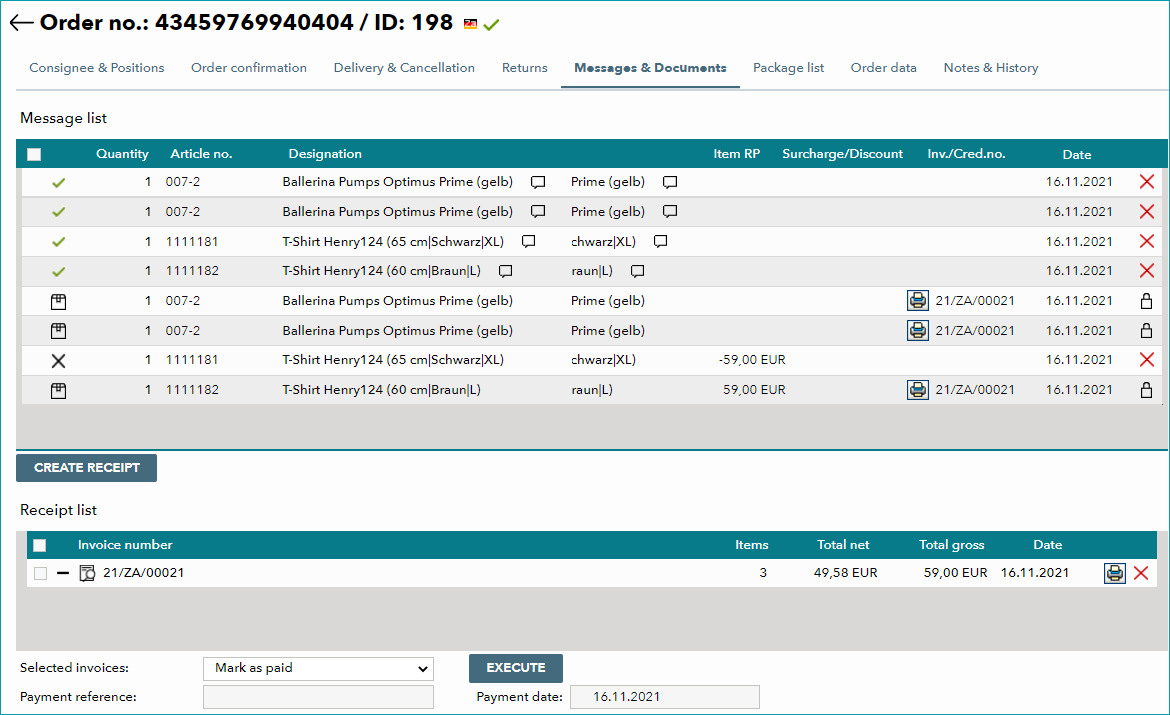Print receipt 21/ZA/00021 from the Receipt list
The width and height of the screenshot is (1170, 715).
(x=1115, y=573)
